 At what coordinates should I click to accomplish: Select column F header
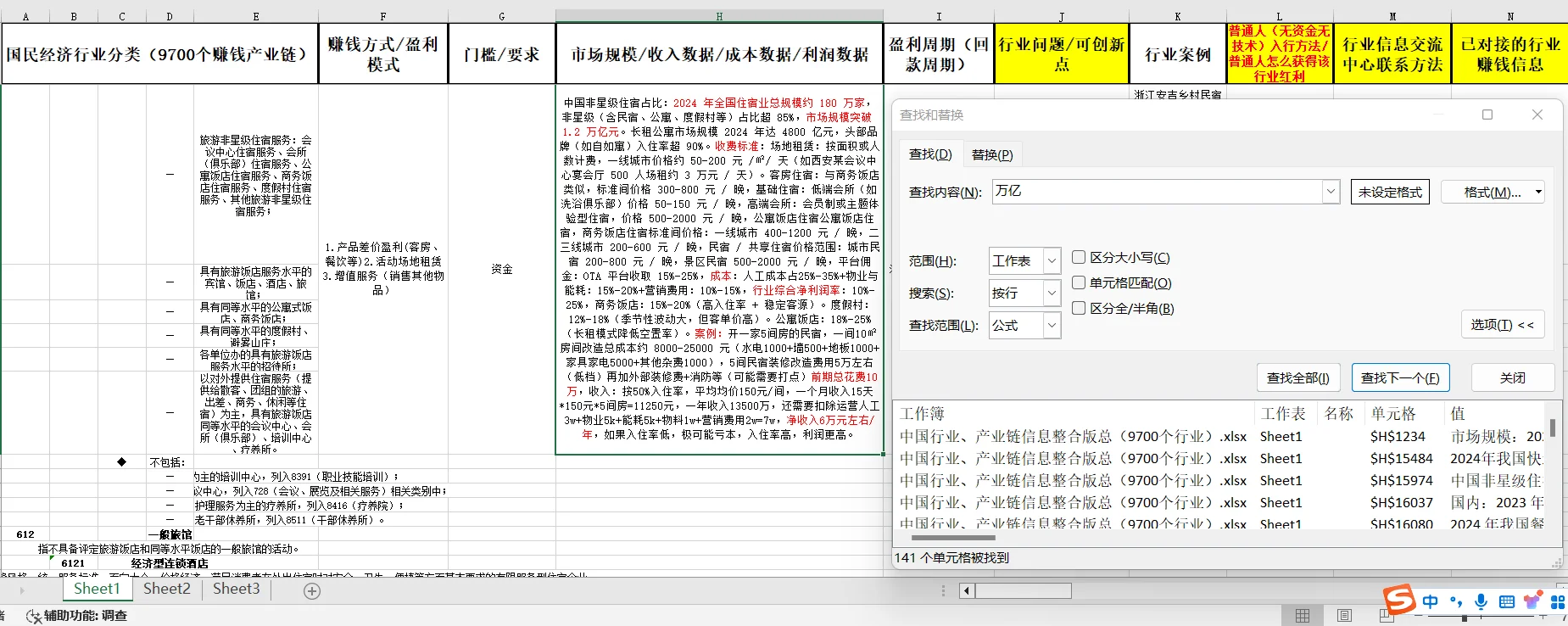point(383,16)
